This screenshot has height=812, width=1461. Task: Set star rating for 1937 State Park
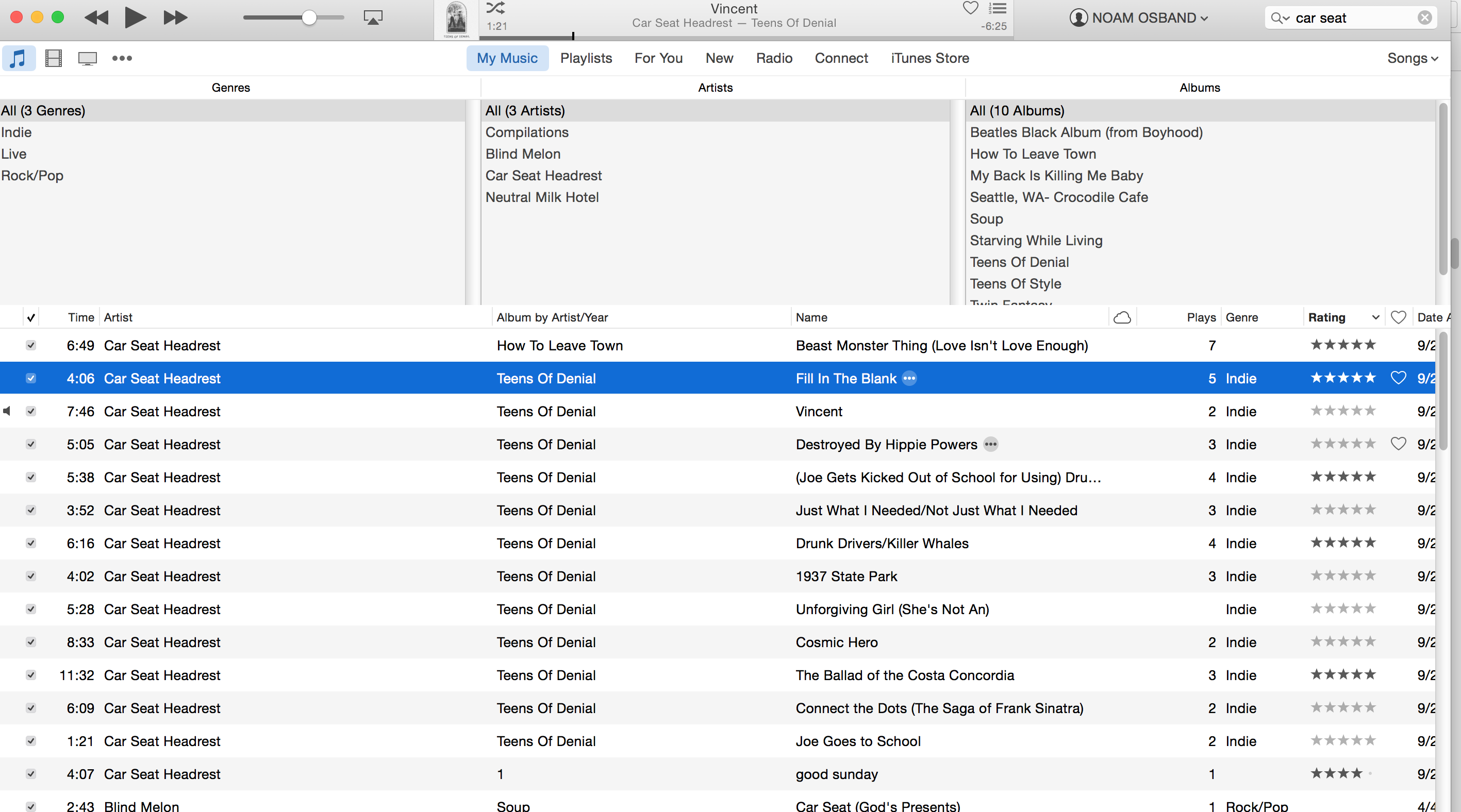1342,575
